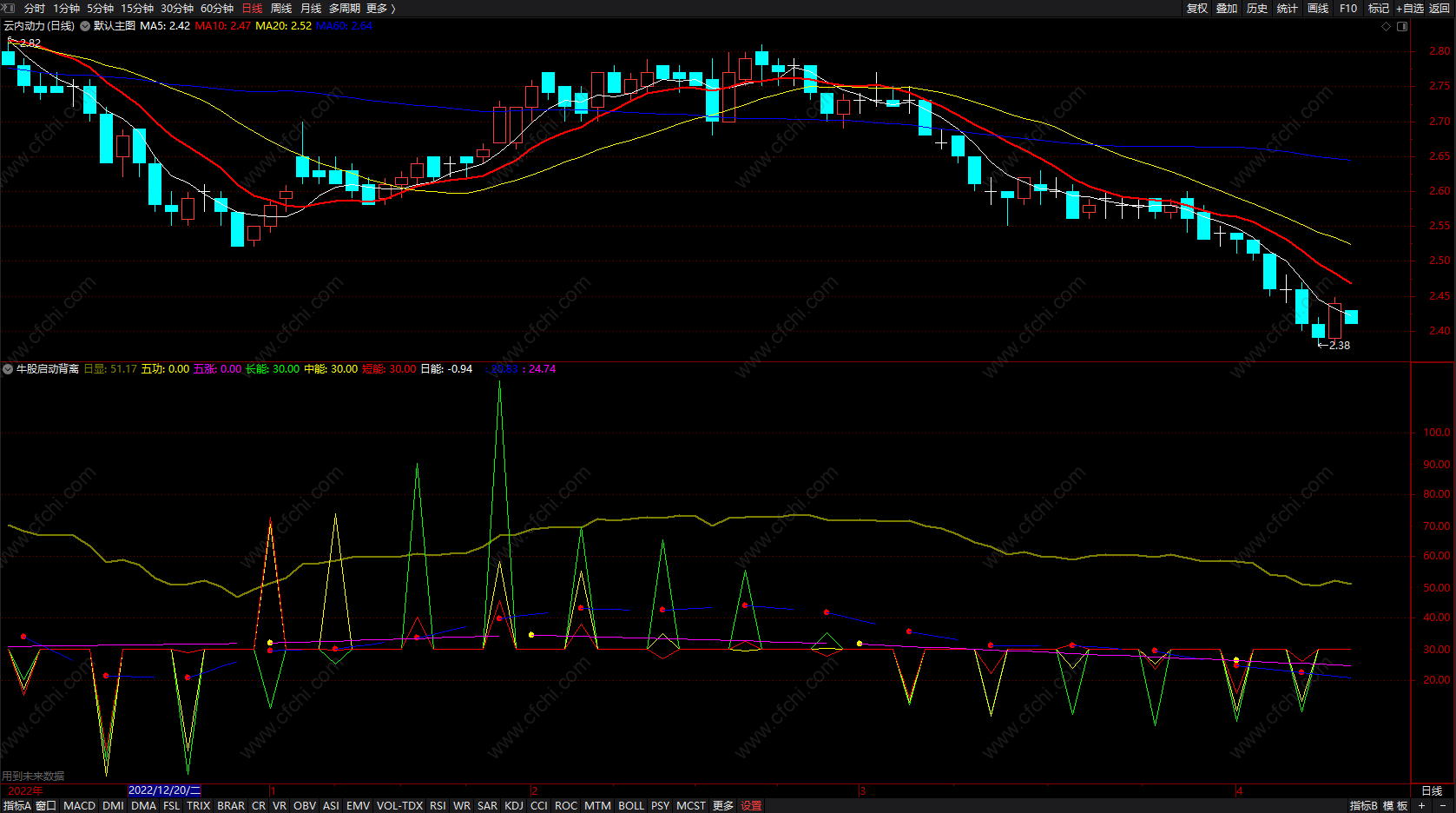
Task: Open the F10 company info
Action: [x=1347, y=8]
